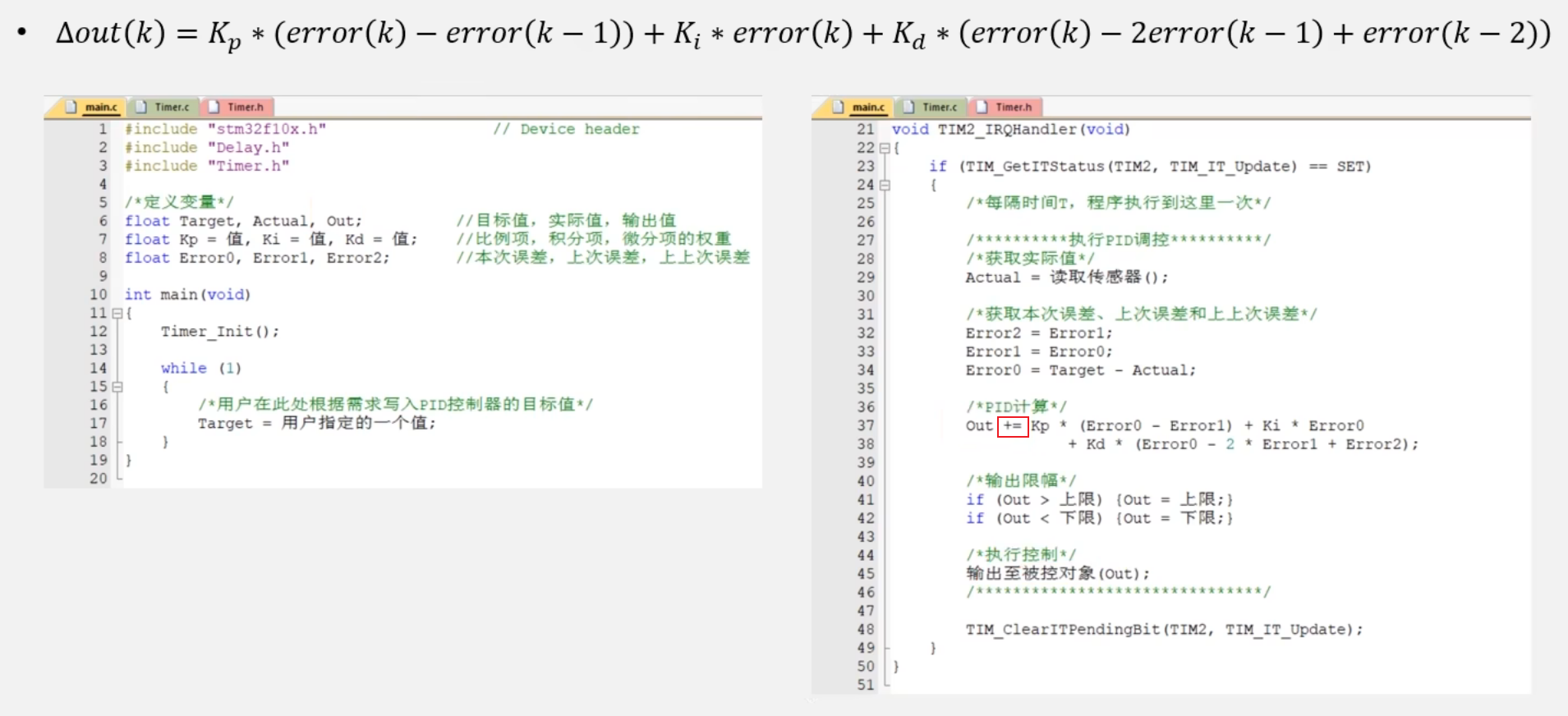Click the += operator on line 37
Screen dimensions: 1568x716
click(x=1012, y=426)
